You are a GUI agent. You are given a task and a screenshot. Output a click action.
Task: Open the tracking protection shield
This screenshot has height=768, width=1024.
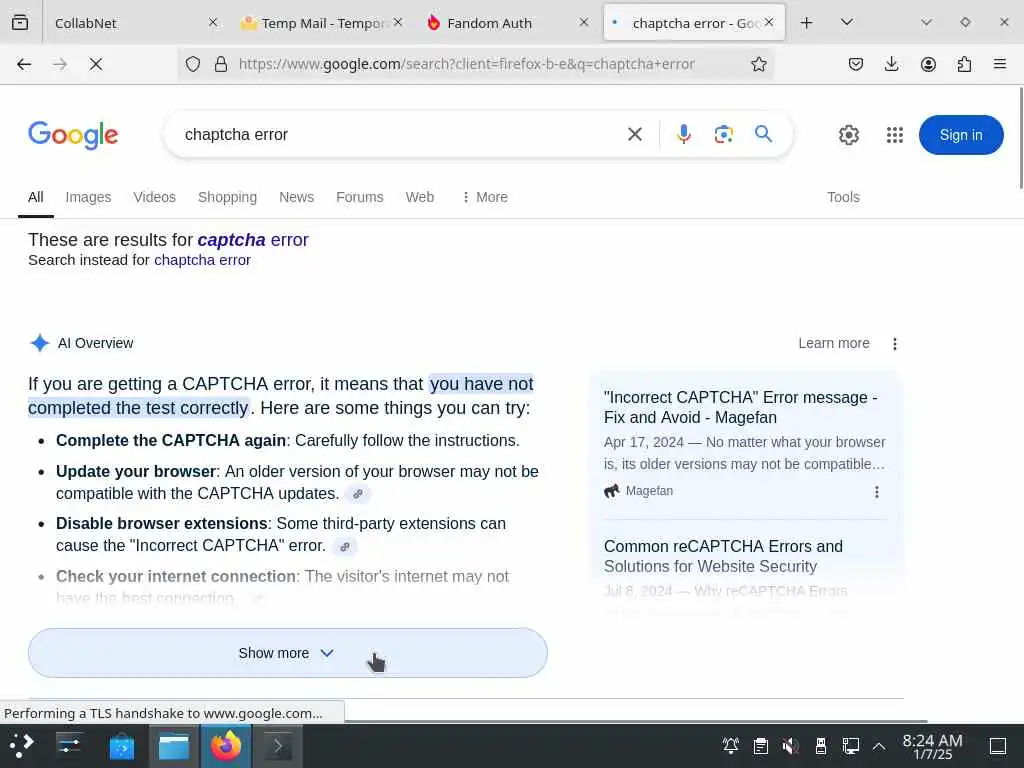193,64
